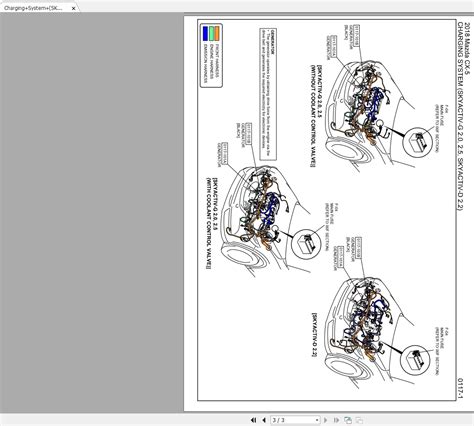Viewport: 474px width, 426px height.
Task: Click the next page arrow
Action: (x=326, y=420)
